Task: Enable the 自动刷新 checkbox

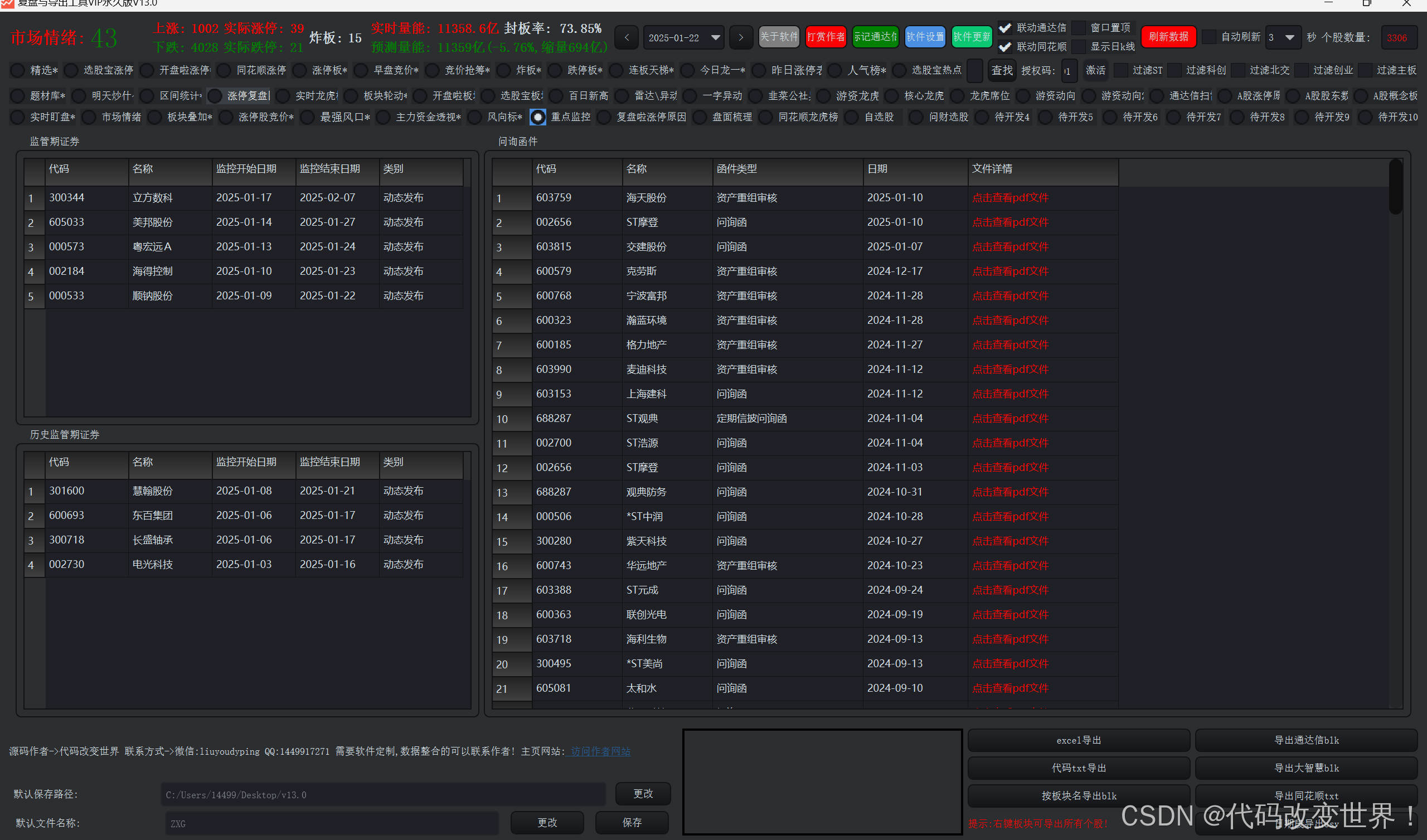Action: 1209,37
